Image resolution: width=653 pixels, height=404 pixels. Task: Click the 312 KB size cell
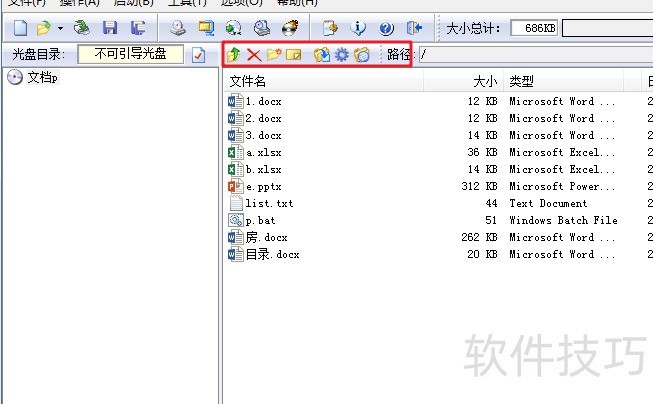click(x=479, y=187)
